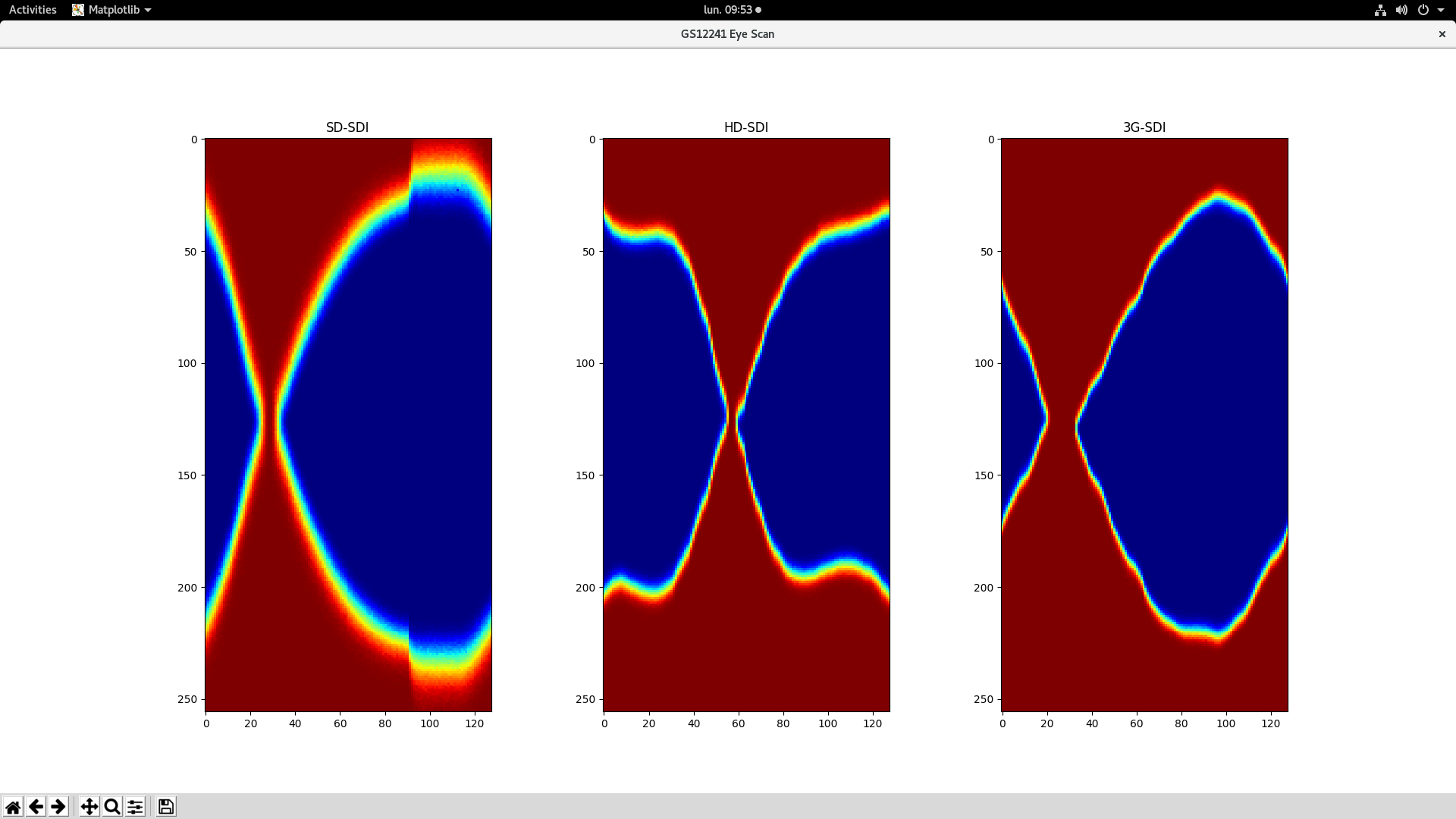
Task: Go forward to next view
Action: 58,806
